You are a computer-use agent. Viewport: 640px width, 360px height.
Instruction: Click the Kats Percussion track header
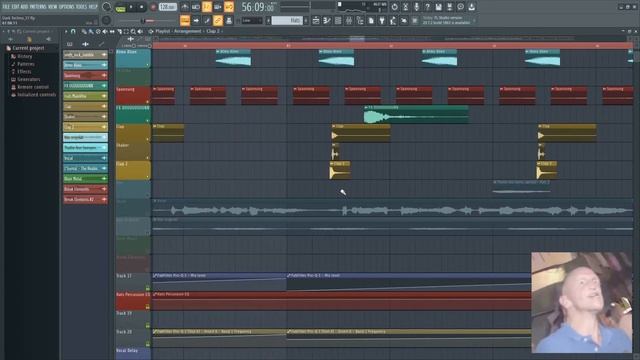[x=133, y=300]
